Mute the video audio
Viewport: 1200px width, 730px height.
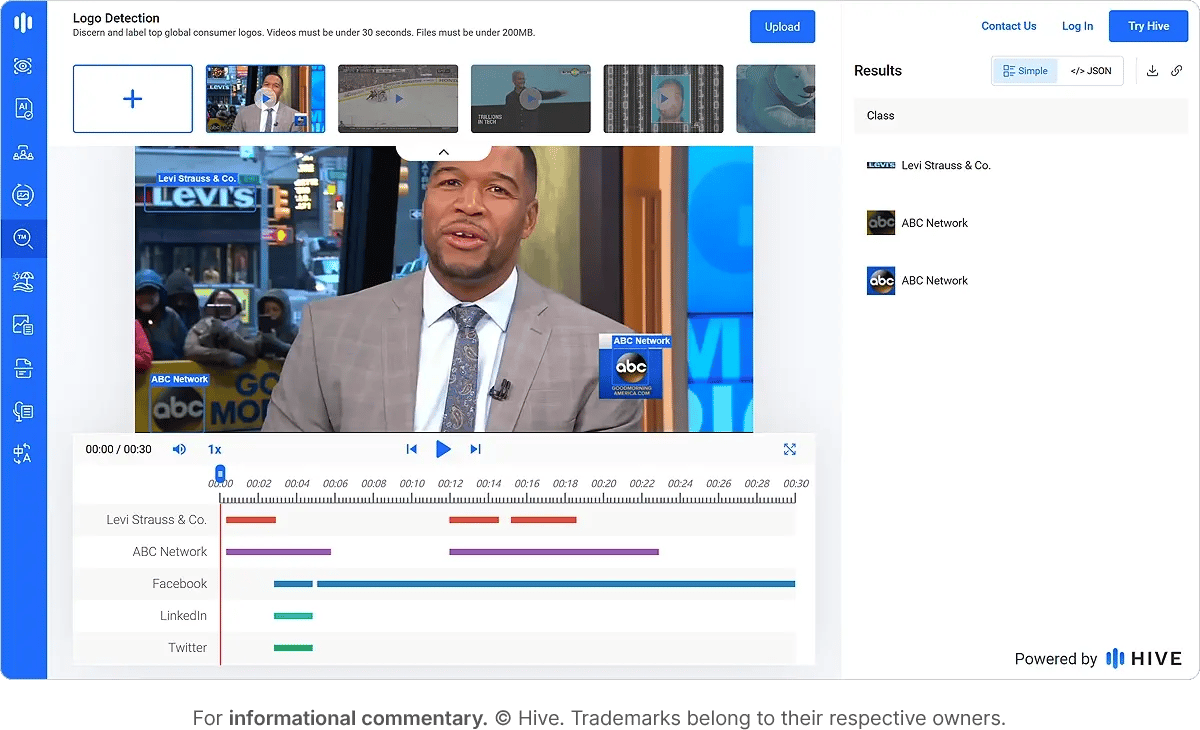point(179,449)
